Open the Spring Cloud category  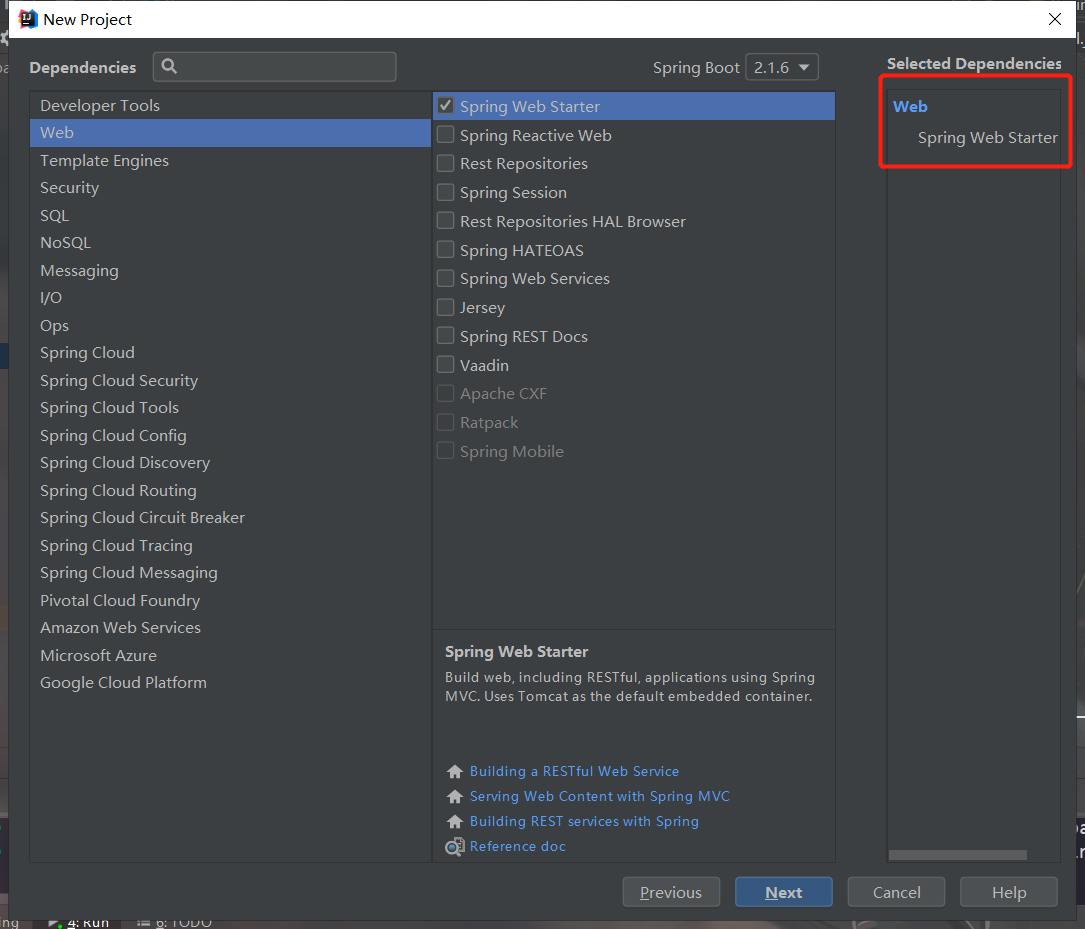(230, 353)
